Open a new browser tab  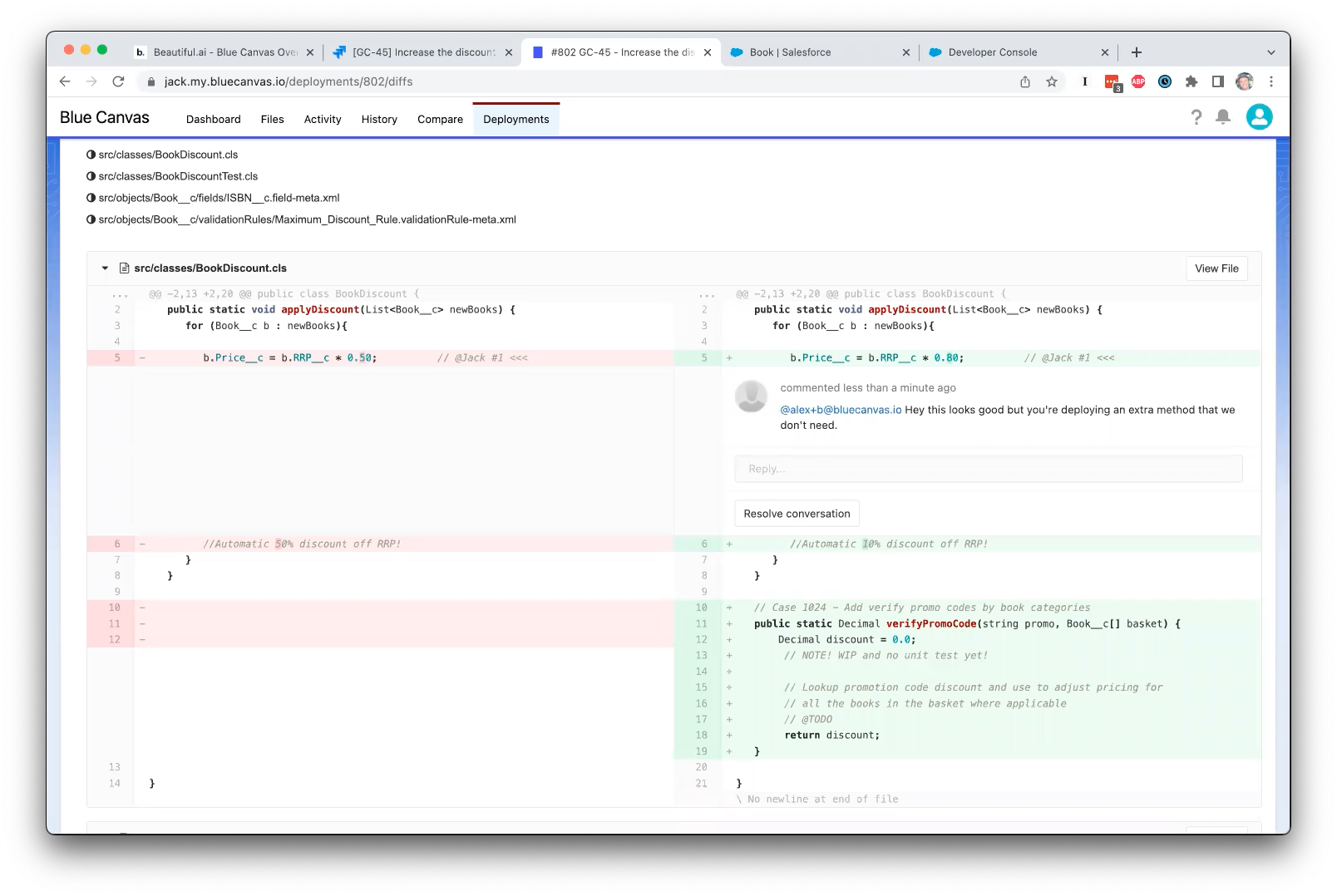1137,52
